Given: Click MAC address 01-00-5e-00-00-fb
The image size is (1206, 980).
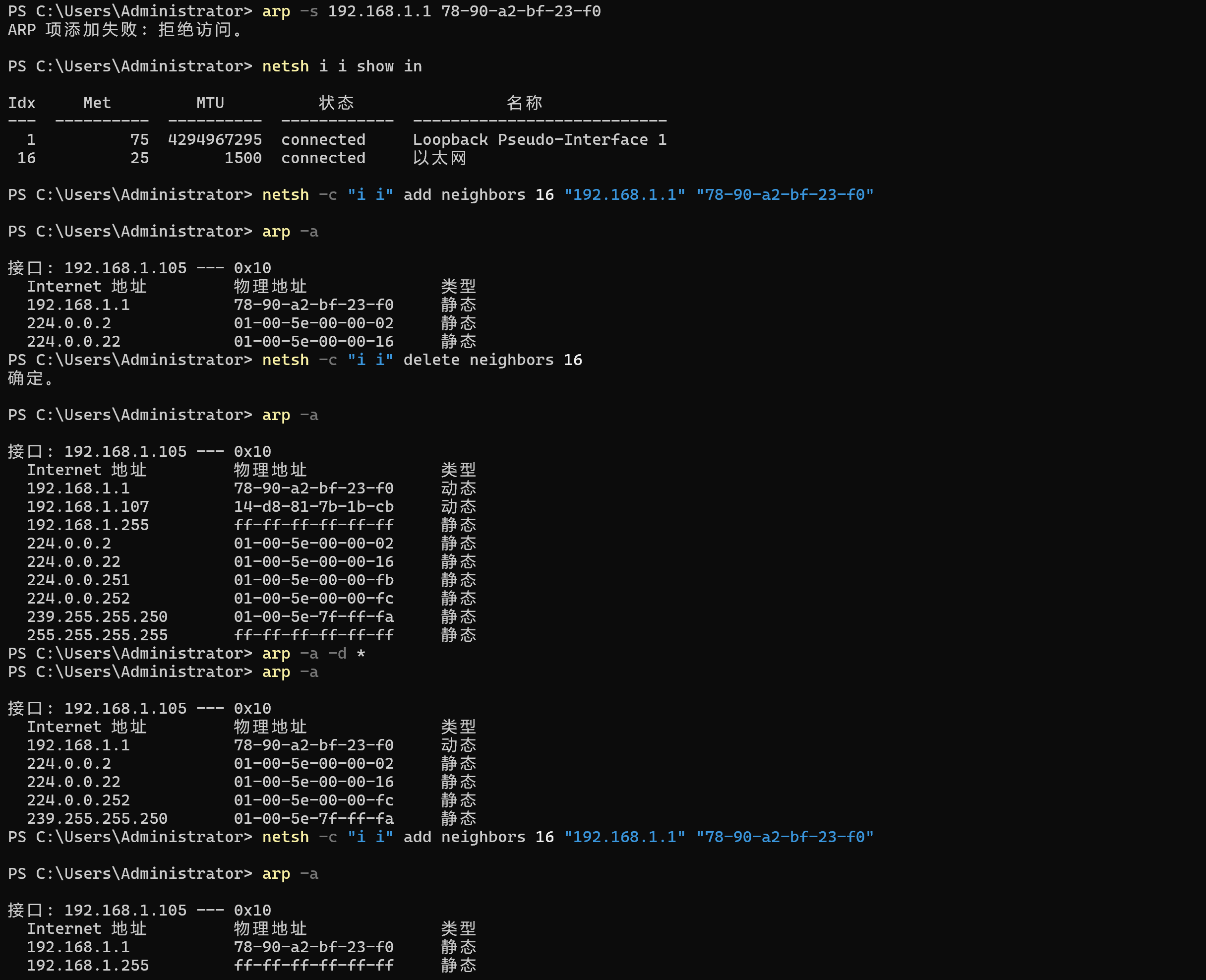Looking at the screenshot, I should (x=314, y=580).
